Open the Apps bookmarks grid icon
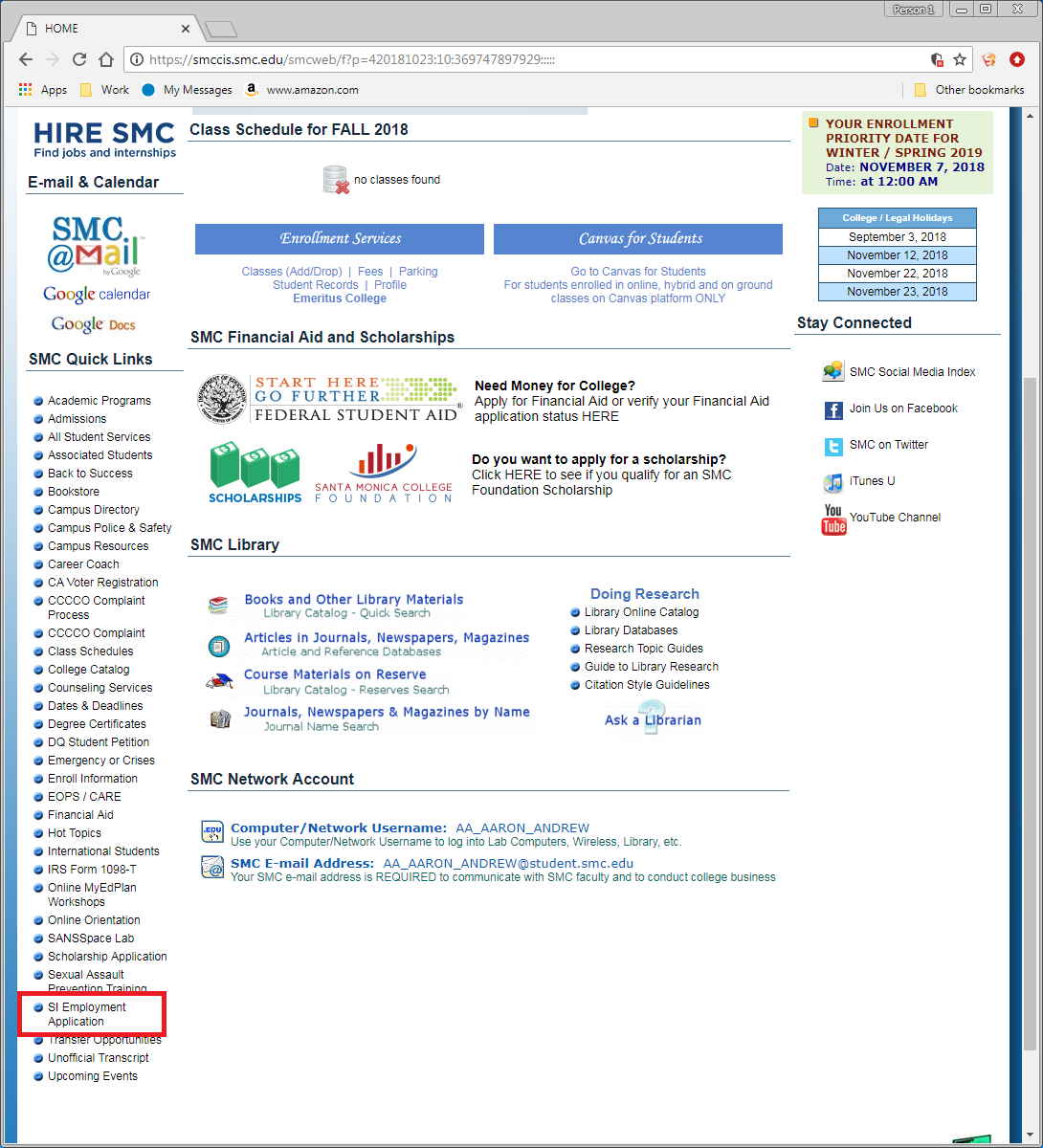This screenshot has height=1148, width=1043. [x=26, y=90]
